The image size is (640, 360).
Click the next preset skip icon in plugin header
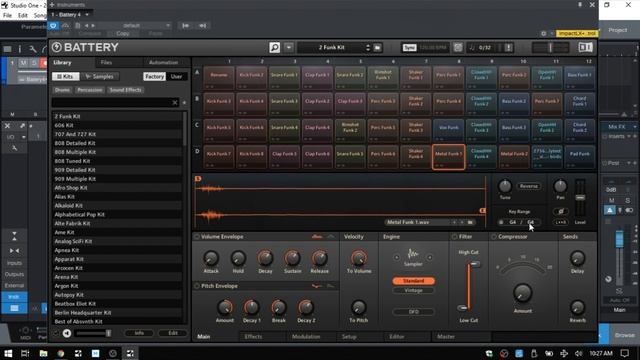click(x=202, y=25)
